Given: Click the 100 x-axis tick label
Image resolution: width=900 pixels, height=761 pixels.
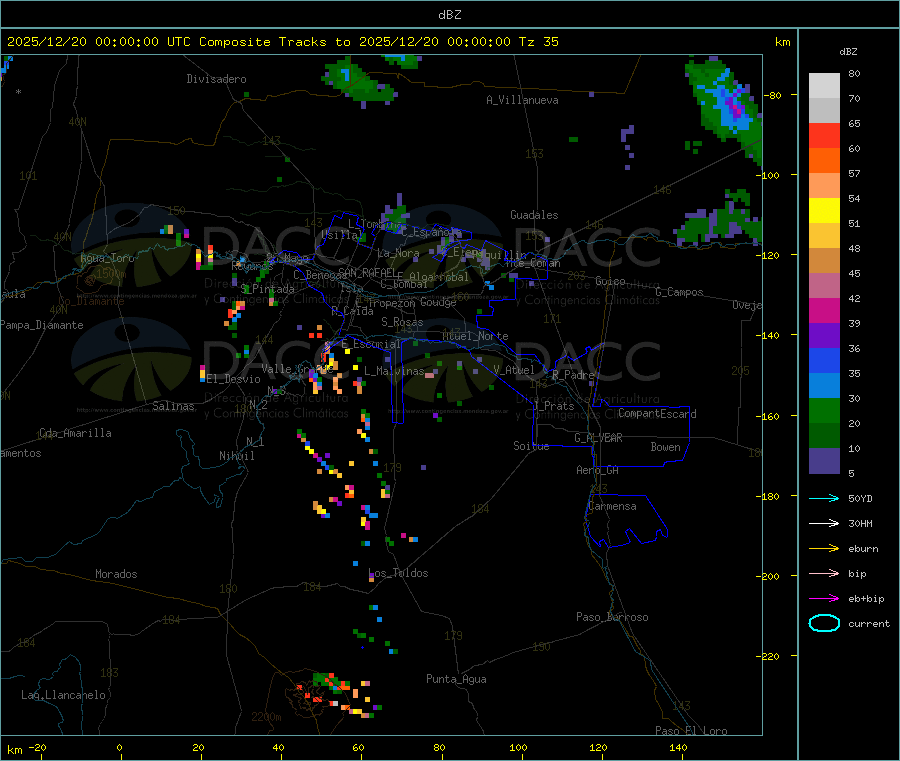Looking at the screenshot, I should (x=518, y=747).
